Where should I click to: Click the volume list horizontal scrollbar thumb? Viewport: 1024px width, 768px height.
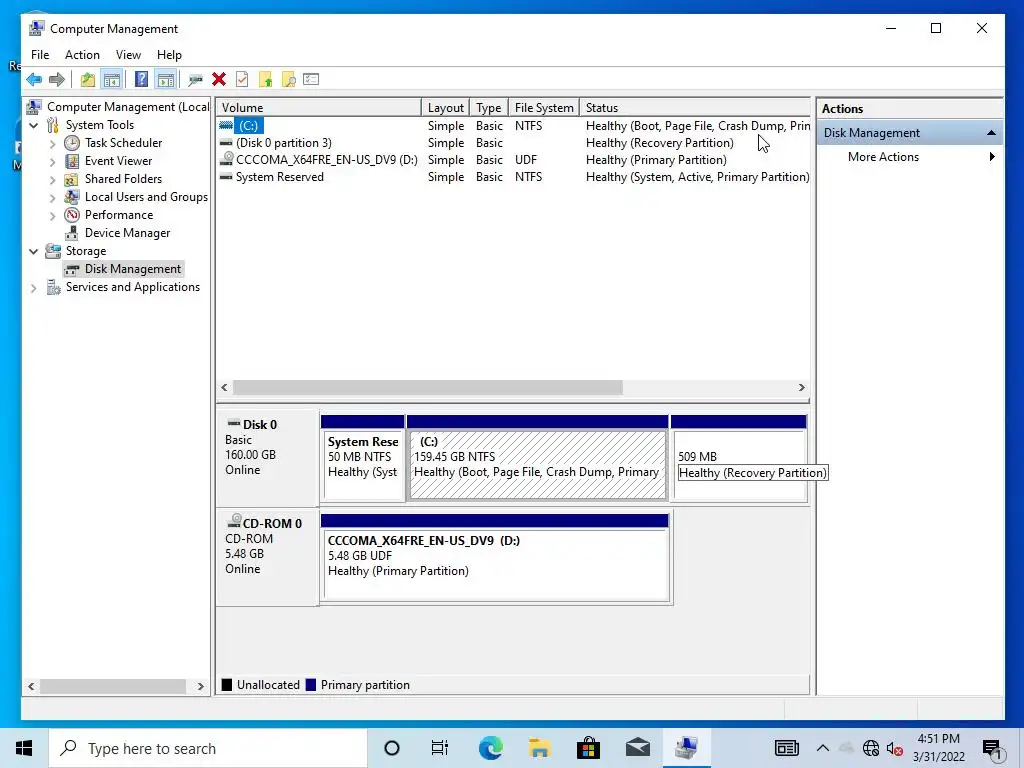428,388
